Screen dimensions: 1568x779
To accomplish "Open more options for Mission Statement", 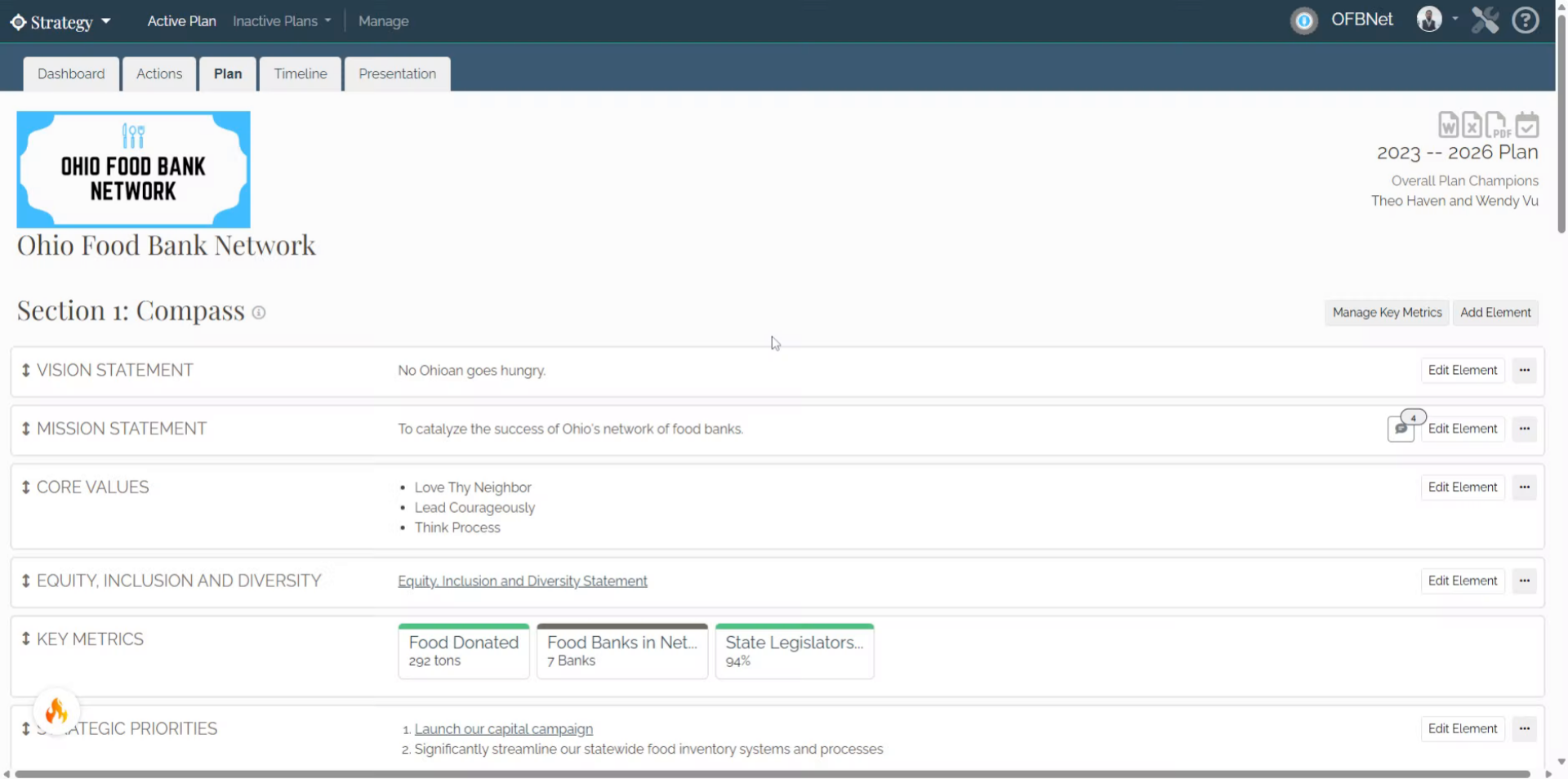I will point(1524,429).
